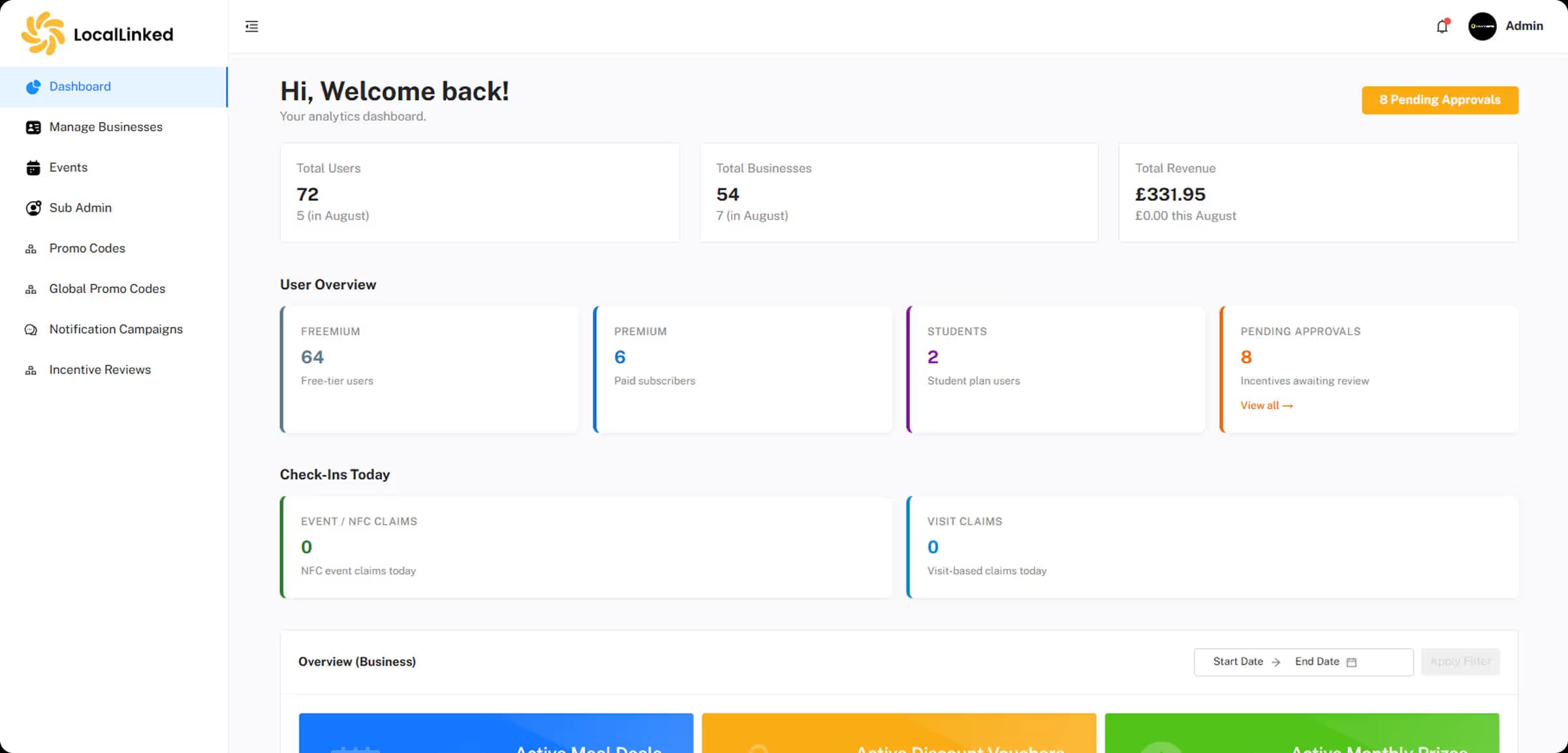This screenshot has height=753, width=1568.
Task: Click the Global Promo Codes sidebar icon
Action: tap(31, 289)
